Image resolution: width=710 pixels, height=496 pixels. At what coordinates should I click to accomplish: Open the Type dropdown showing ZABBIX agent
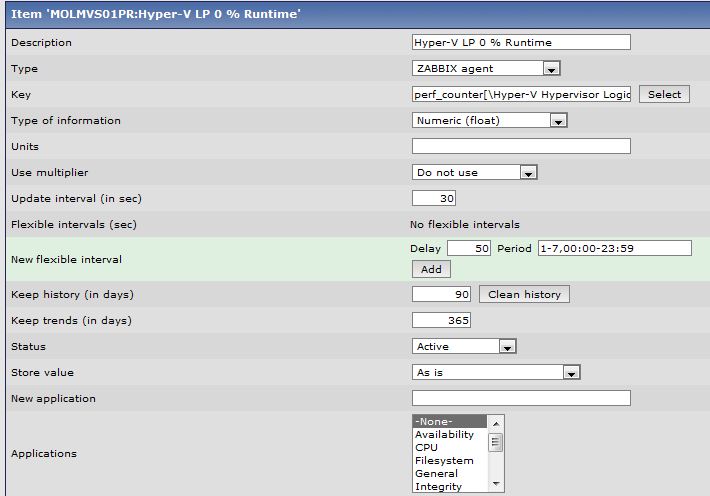(x=486, y=69)
